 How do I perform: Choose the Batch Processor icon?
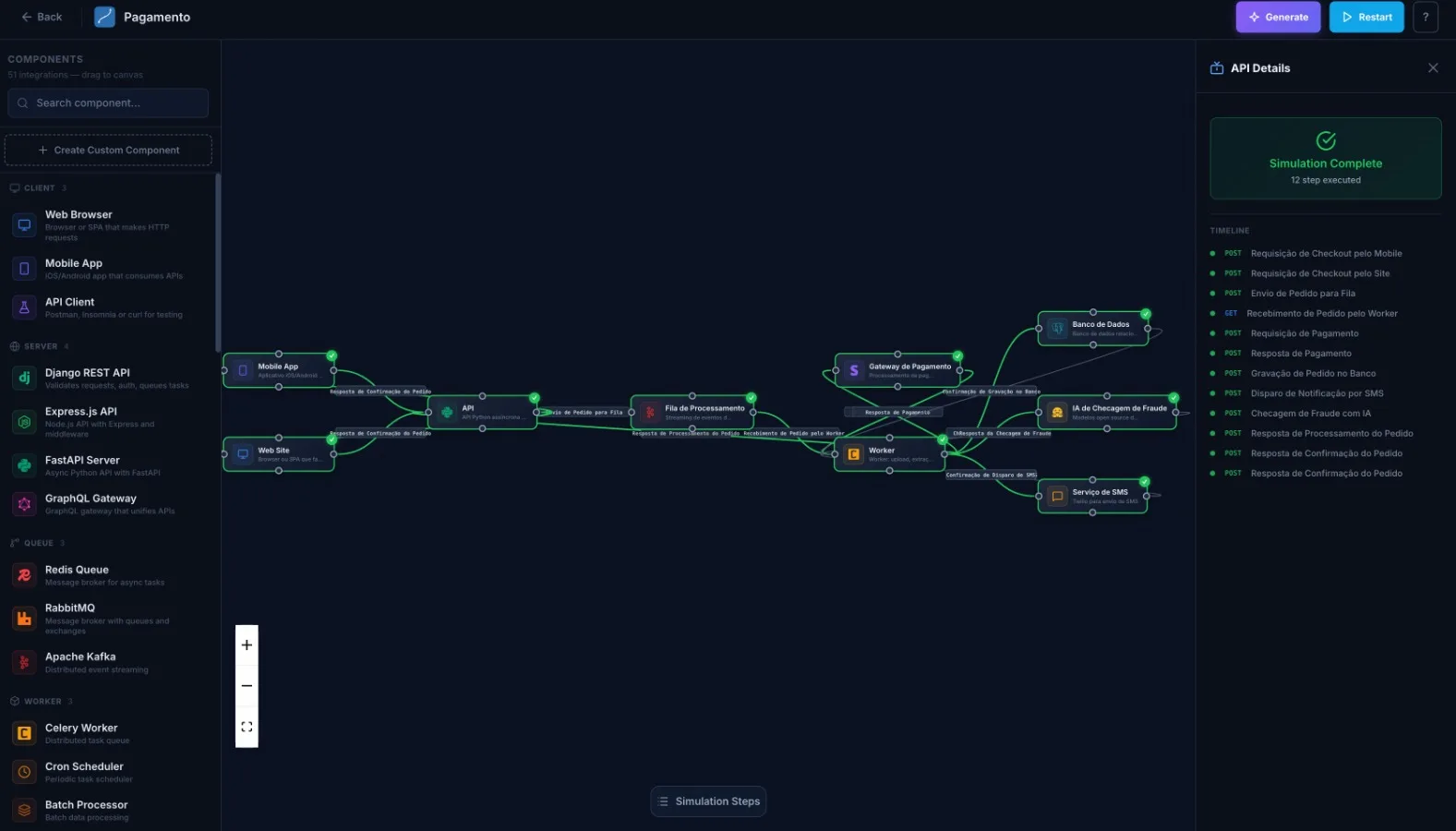pos(24,810)
